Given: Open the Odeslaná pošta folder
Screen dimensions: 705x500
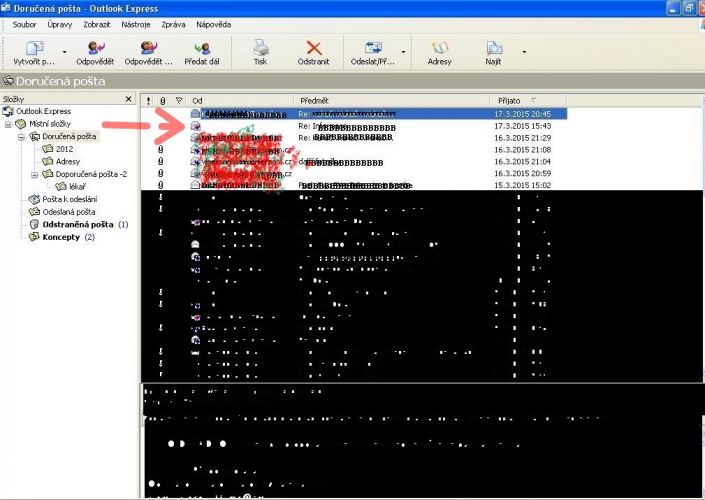Looking at the screenshot, I should tap(69, 212).
